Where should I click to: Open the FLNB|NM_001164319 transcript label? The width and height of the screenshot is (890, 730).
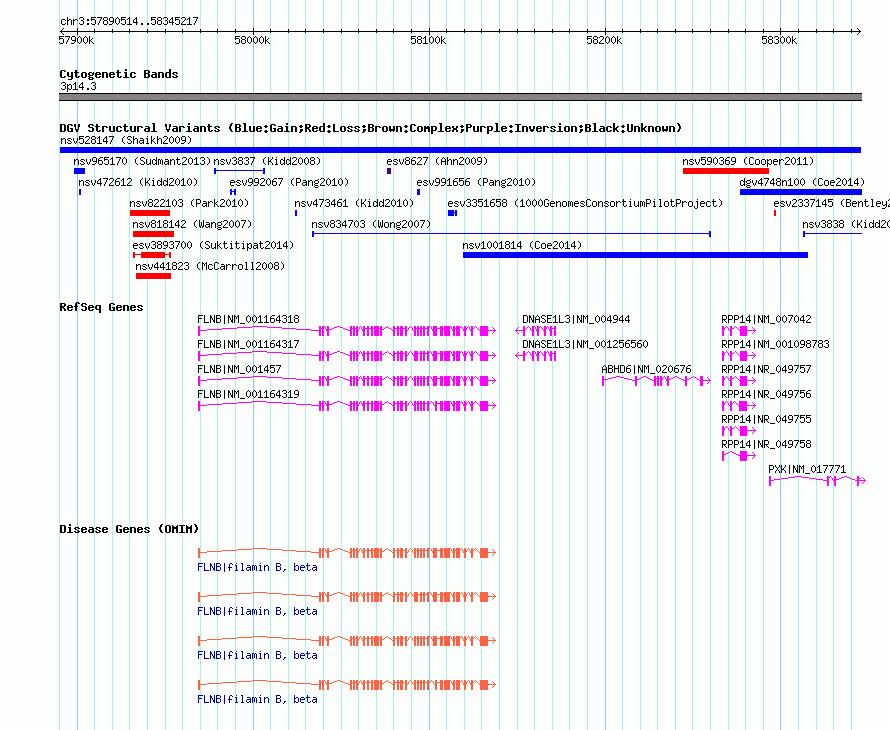click(x=248, y=394)
